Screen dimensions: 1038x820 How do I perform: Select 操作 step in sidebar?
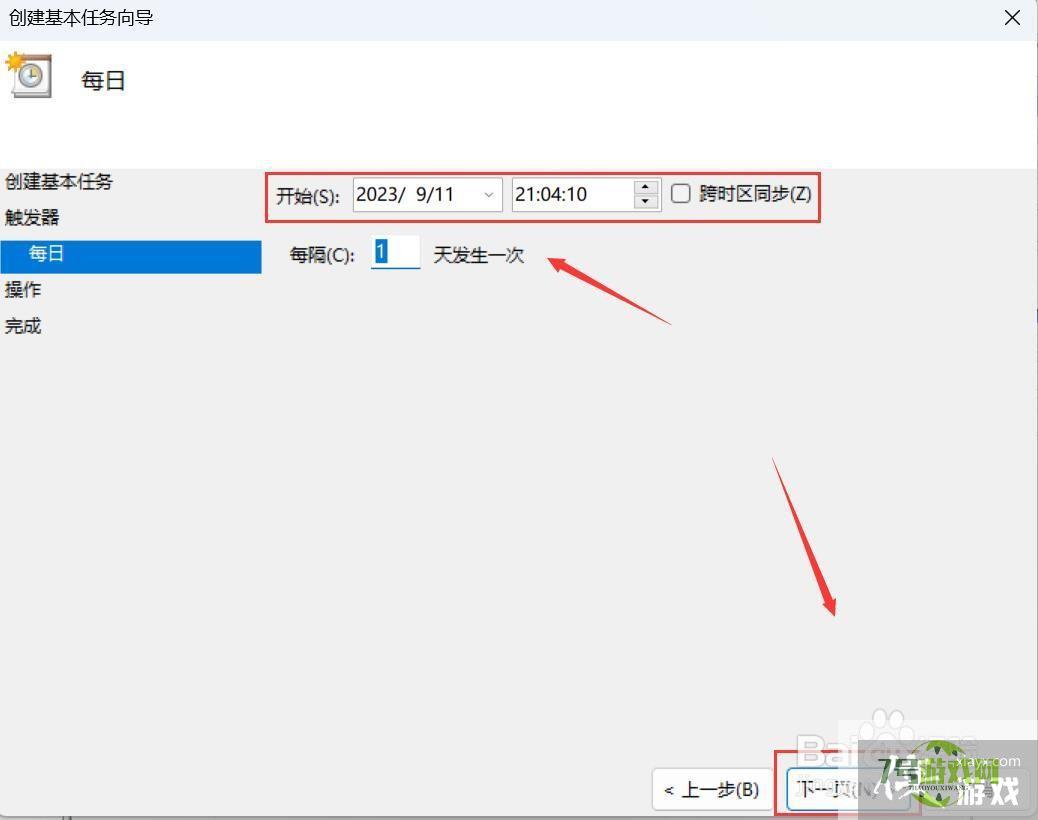[23, 289]
